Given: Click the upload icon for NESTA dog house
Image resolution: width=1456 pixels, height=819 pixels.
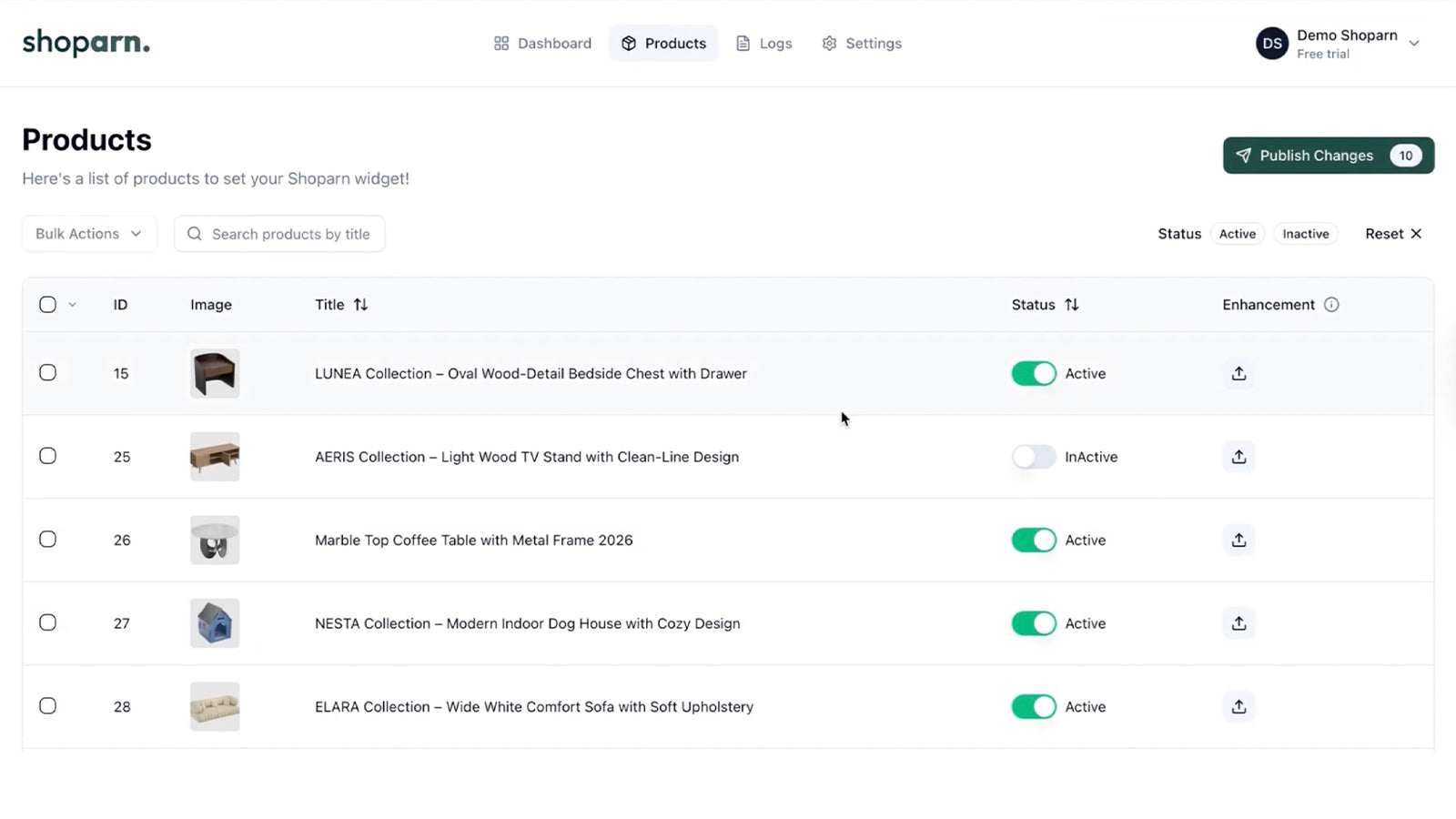Looking at the screenshot, I should point(1238,623).
